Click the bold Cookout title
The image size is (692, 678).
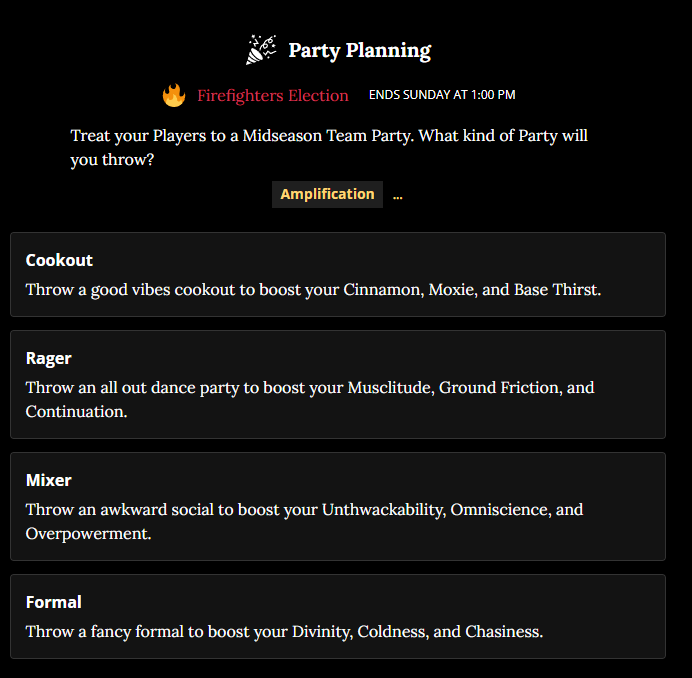(59, 260)
